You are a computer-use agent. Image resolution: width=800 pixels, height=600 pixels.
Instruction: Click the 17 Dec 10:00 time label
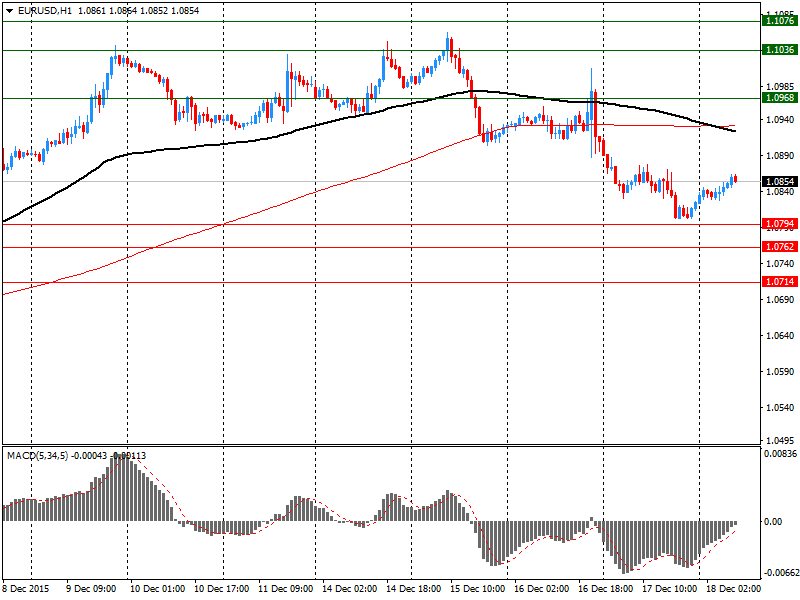pos(669,589)
